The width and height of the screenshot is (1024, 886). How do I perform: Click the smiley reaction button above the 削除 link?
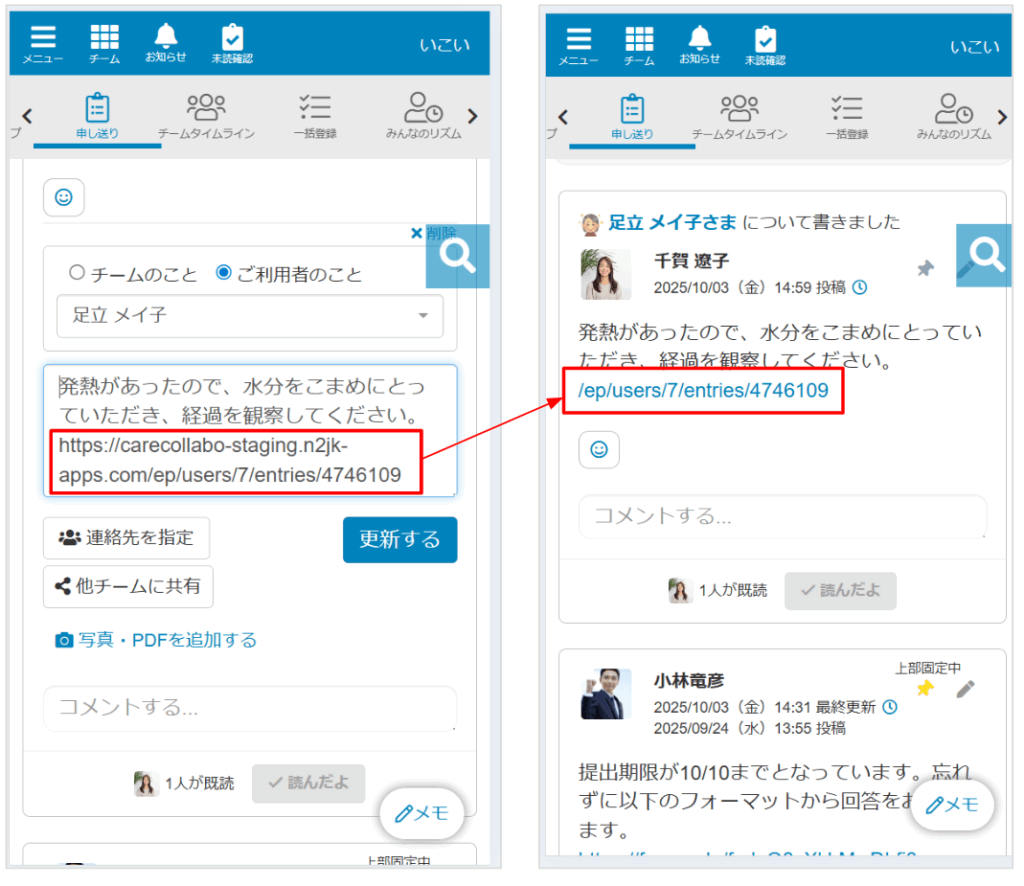click(x=63, y=198)
